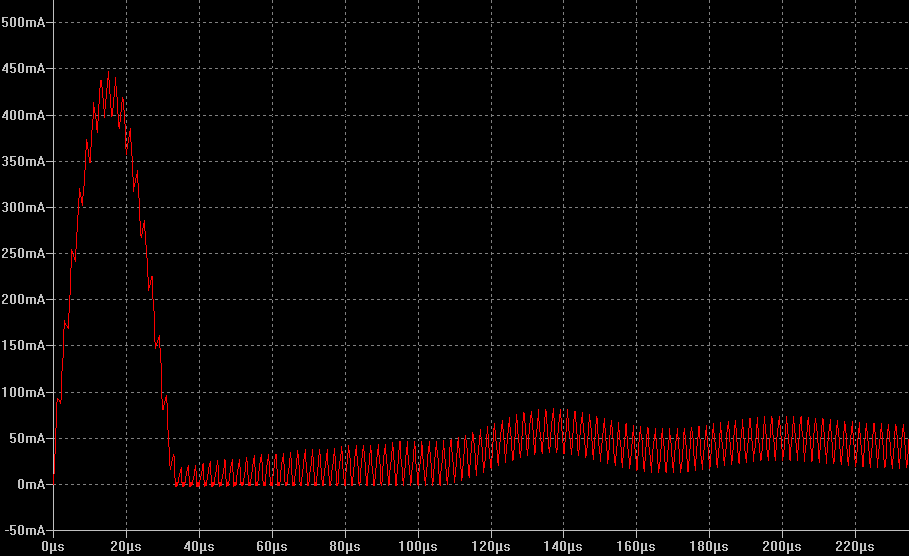Viewport: 909px width, 556px height.
Task: Click the 50mA y-axis label
Action: click(27, 438)
